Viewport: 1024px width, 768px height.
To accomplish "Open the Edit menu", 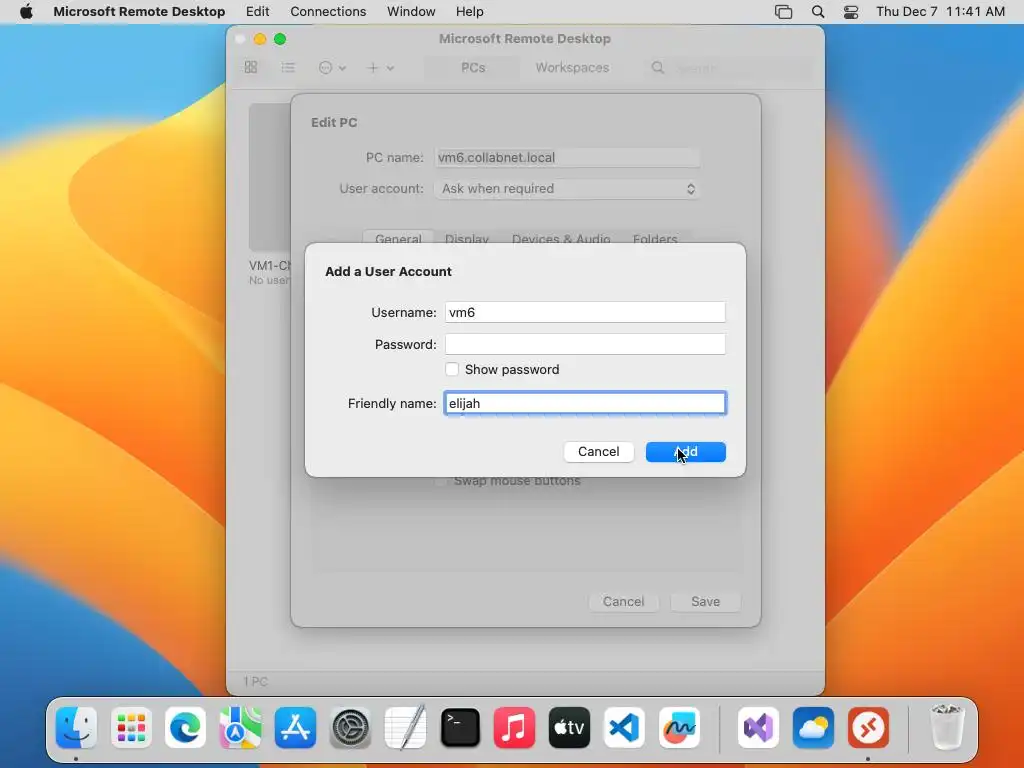I will (257, 11).
